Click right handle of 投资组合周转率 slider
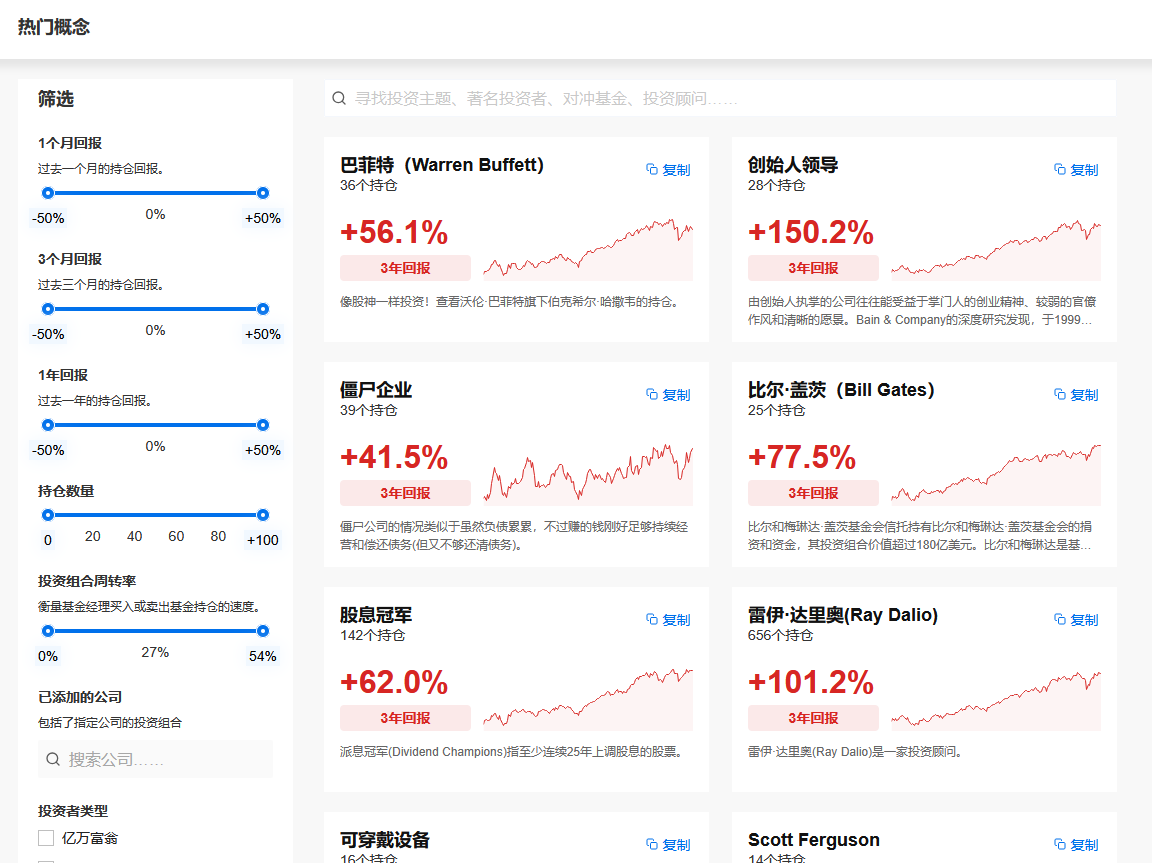The height and width of the screenshot is (863, 1152). coord(262,631)
